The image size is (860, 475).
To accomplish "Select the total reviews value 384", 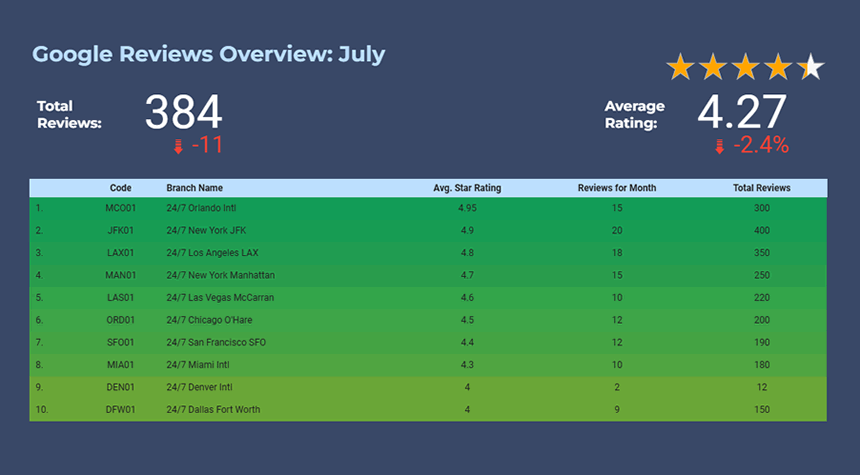I will (184, 112).
